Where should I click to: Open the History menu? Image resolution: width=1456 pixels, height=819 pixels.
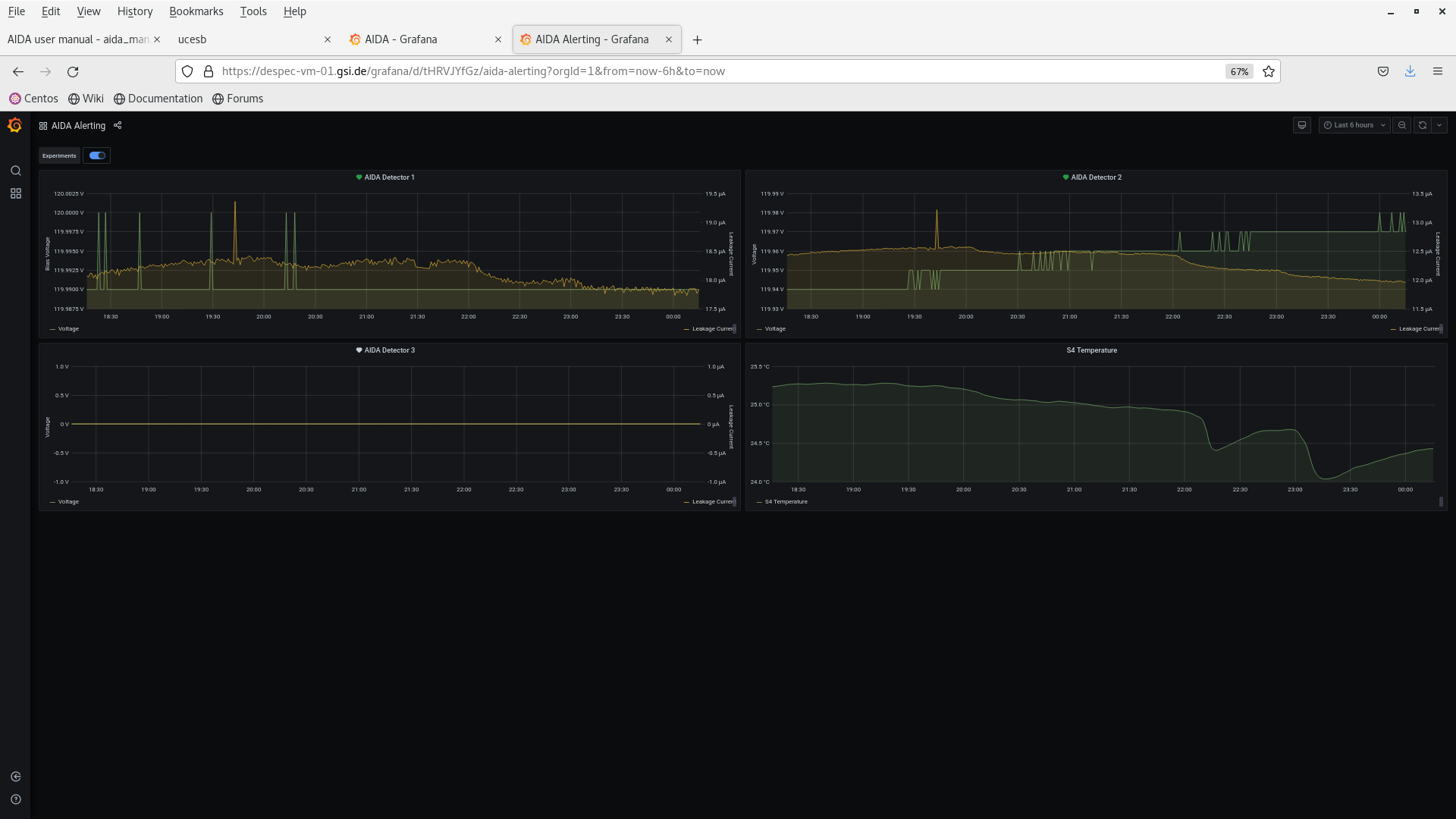click(135, 11)
